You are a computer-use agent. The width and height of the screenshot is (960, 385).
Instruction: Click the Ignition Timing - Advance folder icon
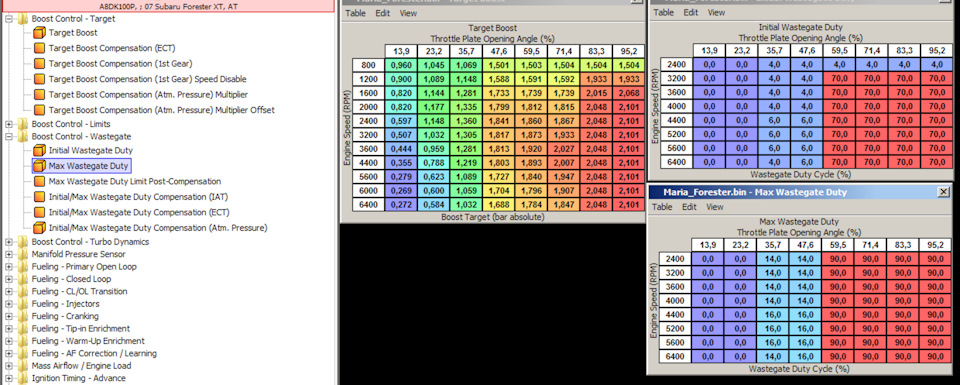[x=23, y=378]
